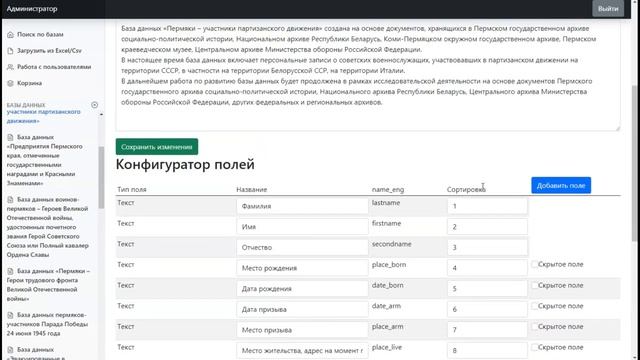
Task: Open База данных воинов-пермяков Героев link
Action: [x=47, y=227]
